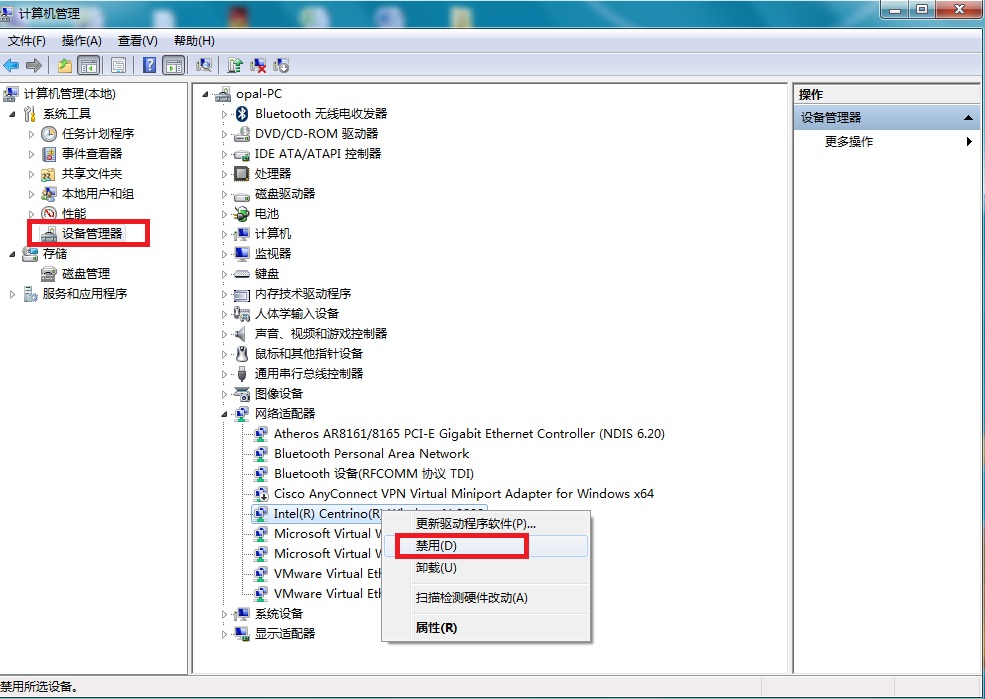This screenshot has height=699, width=985.
Task: Open 更多操作 in the actions pane
Action: [x=849, y=142]
